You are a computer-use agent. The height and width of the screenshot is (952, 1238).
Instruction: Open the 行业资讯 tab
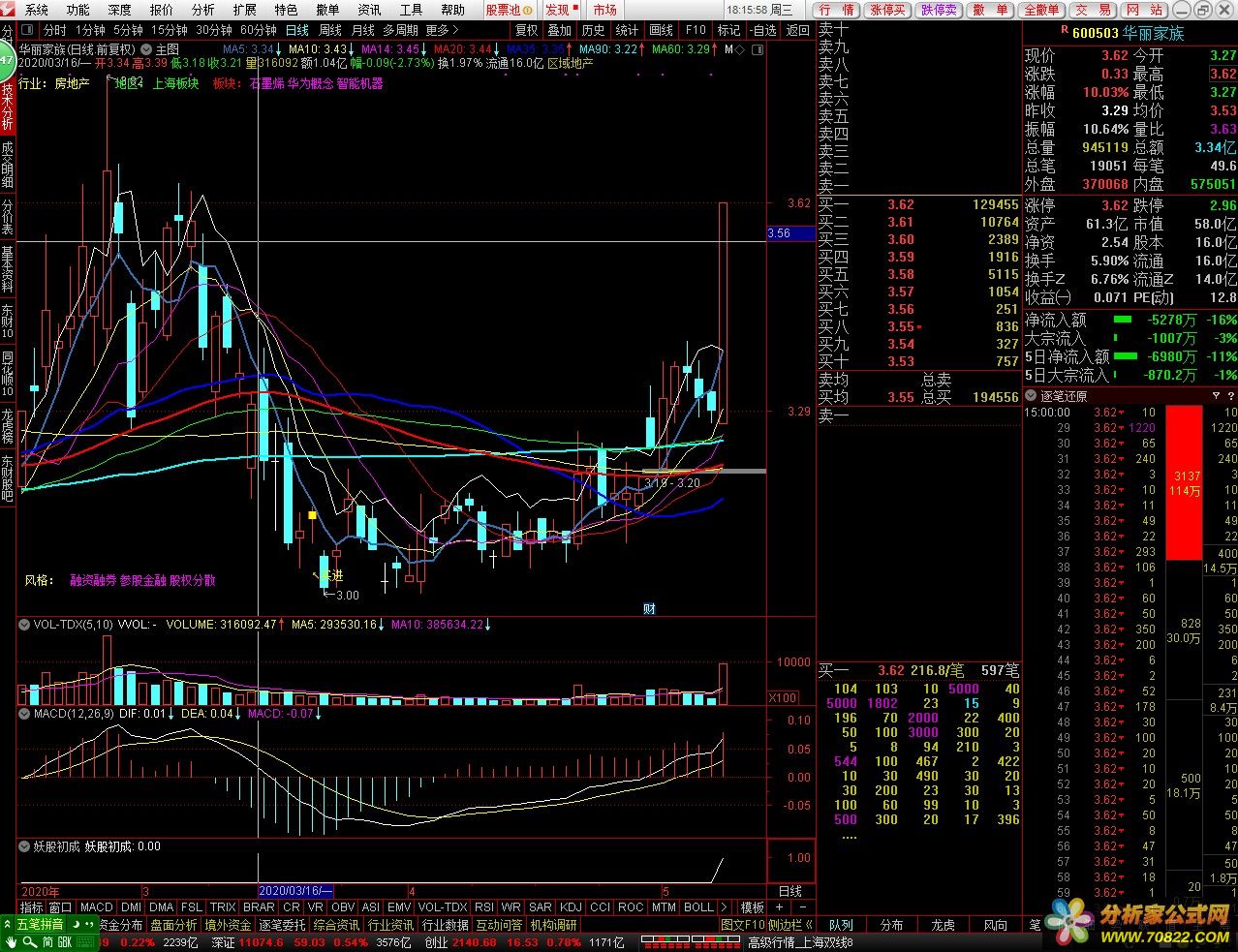(390, 925)
